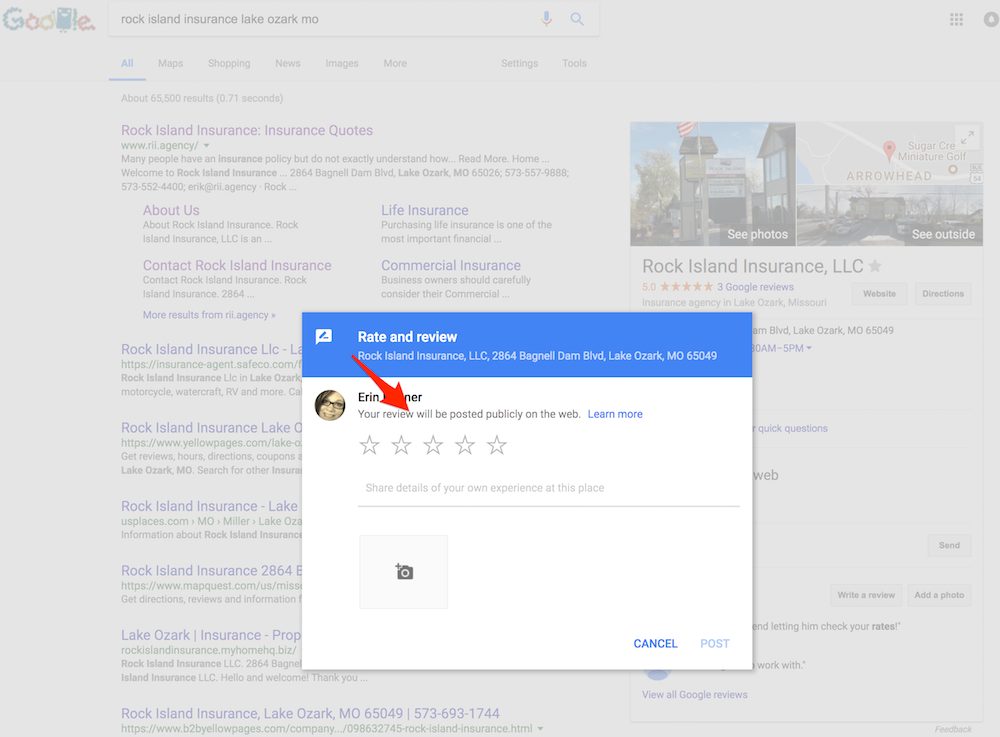Click Erin's profile picture in the dialog
This screenshot has width=1000, height=737.
click(330, 405)
